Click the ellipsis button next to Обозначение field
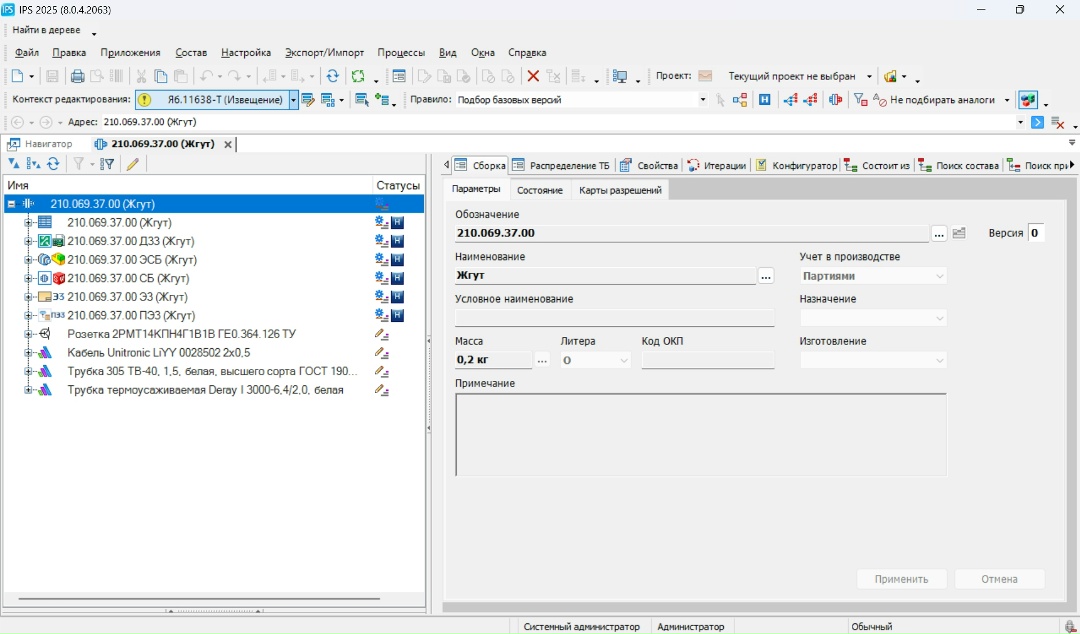 [939, 233]
